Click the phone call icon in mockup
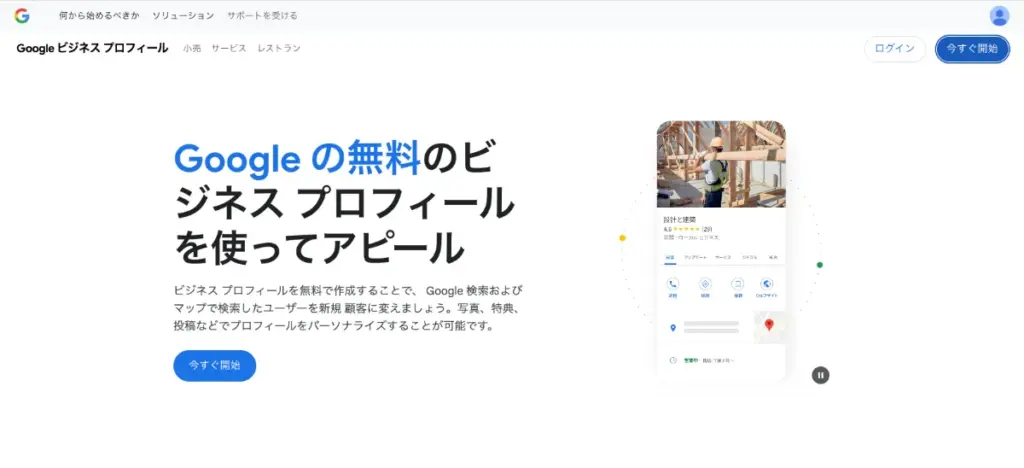 pos(673,285)
